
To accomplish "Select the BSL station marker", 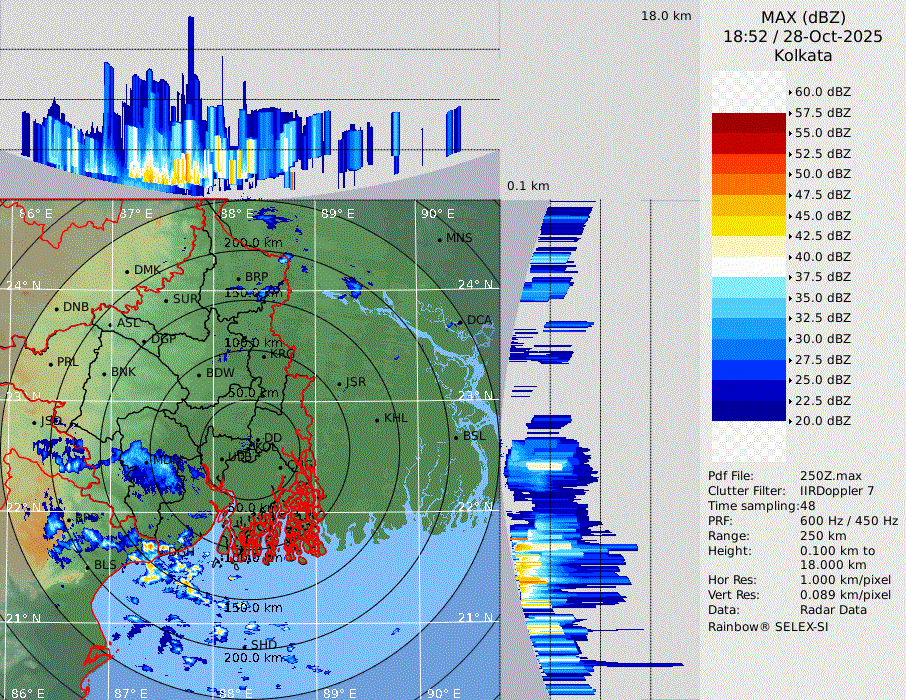I will (x=456, y=438).
